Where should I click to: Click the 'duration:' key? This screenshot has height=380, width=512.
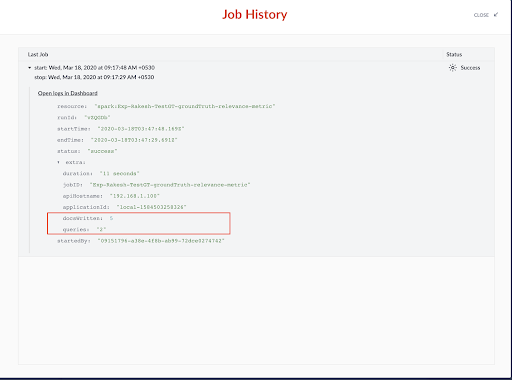[78, 174]
